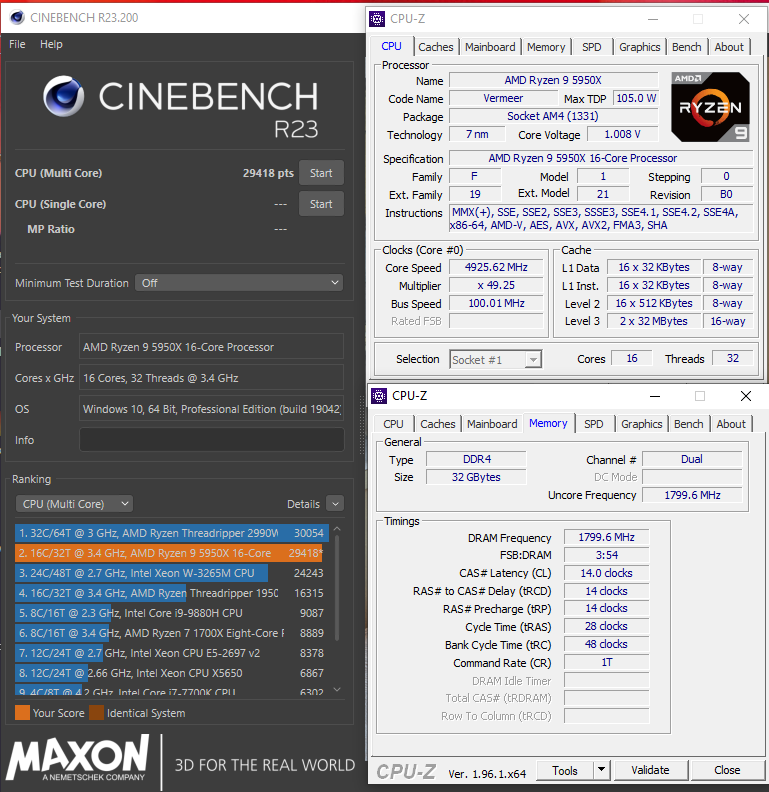Select the Xeon W-3265M ranking row
This screenshot has width=769, height=792.
[x=172, y=573]
